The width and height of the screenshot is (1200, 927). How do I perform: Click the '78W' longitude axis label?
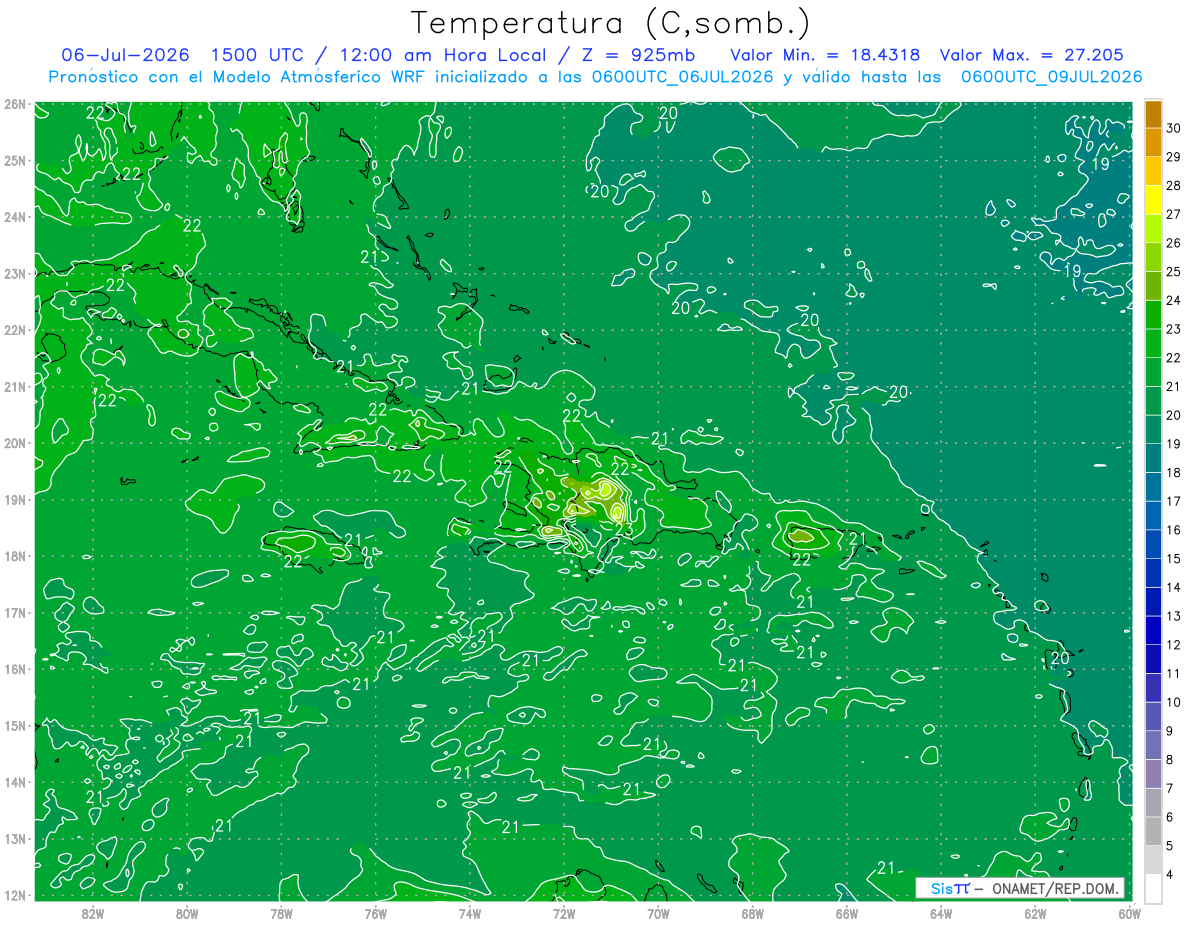coord(281,913)
